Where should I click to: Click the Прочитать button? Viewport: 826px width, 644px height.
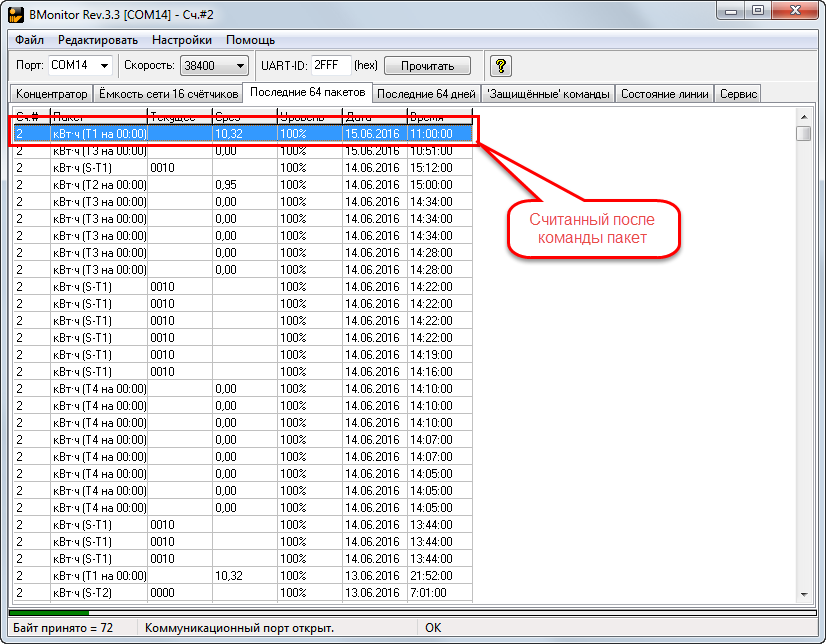pyautogui.click(x=427, y=66)
